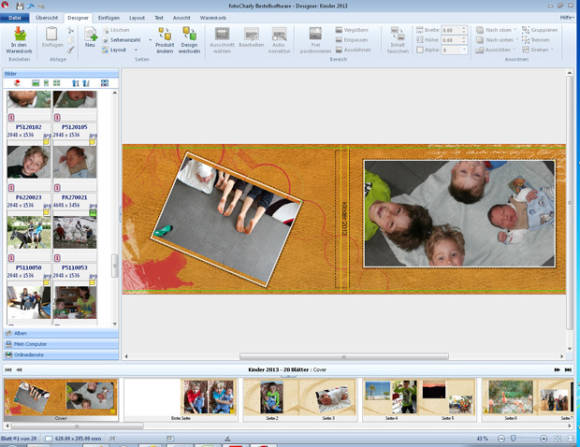Switch to the Einfügen ribbon tab

tap(109, 18)
